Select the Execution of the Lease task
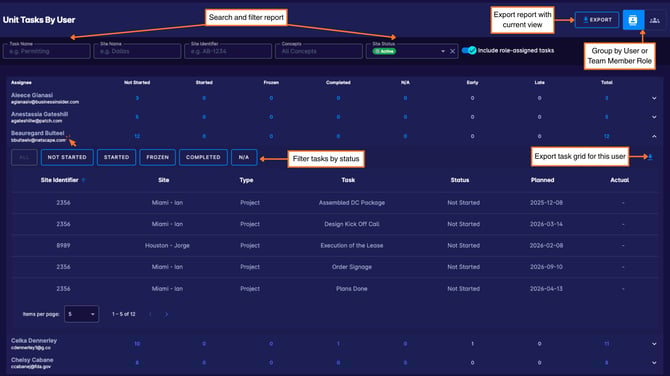 point(352,246)
